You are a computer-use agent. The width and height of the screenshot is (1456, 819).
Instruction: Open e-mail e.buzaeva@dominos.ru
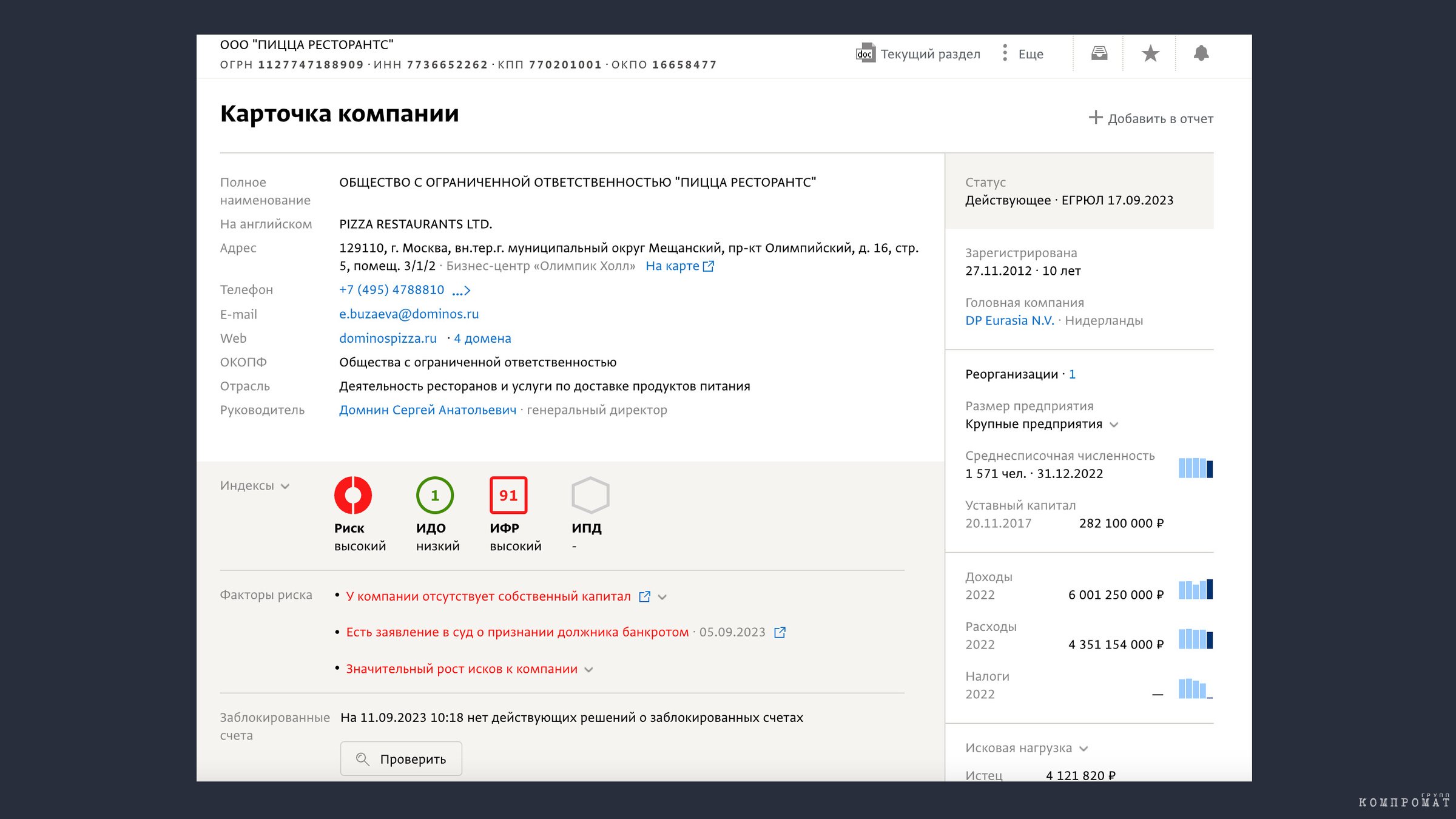click(409, 314)
